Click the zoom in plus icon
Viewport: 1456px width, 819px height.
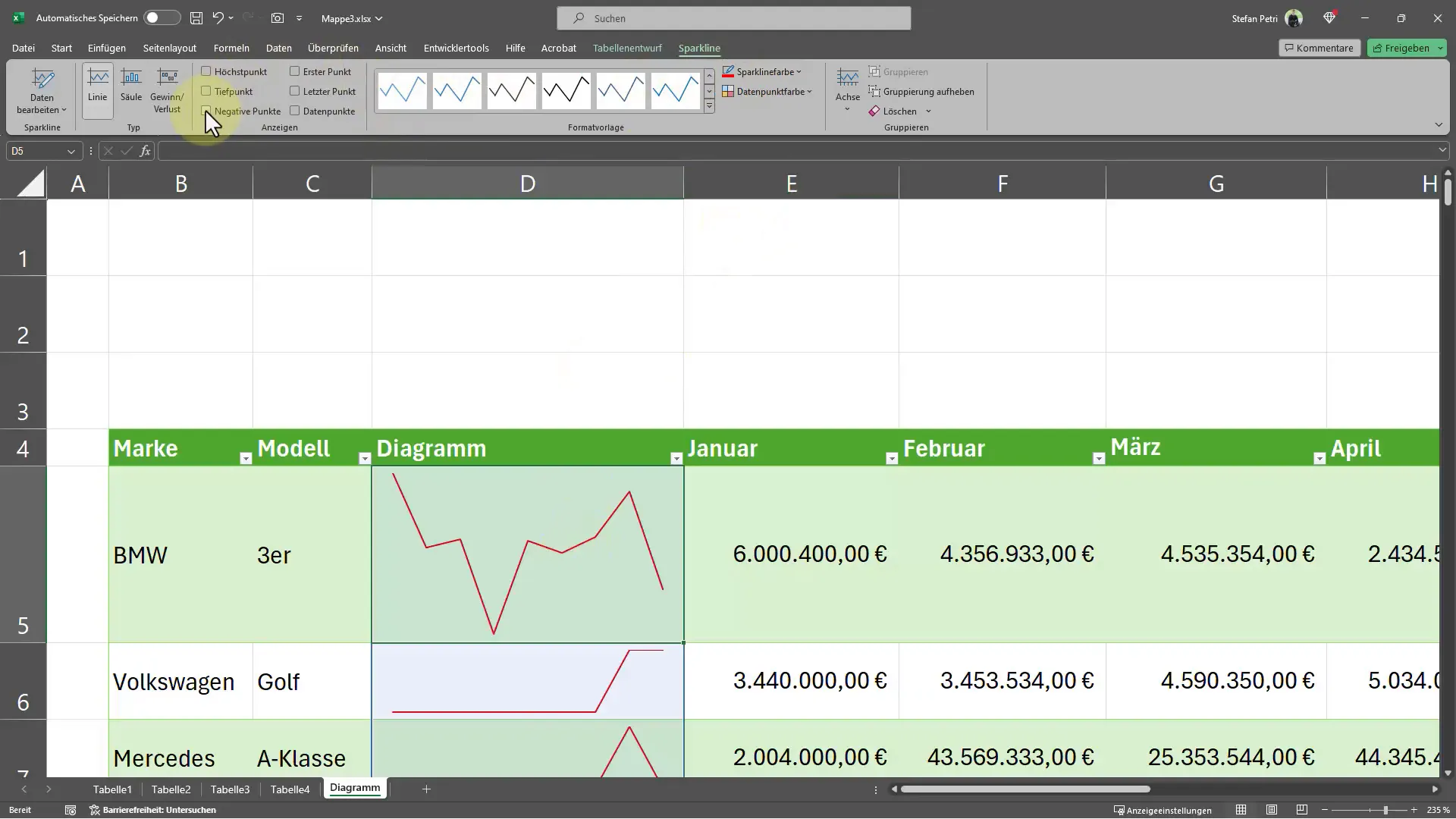click(1414, 810)
